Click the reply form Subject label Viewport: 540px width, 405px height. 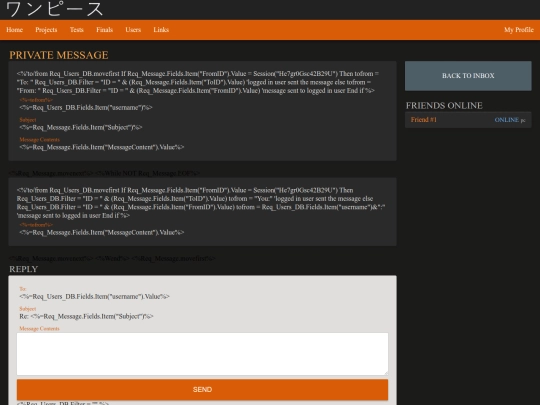[x=28, y=309]
